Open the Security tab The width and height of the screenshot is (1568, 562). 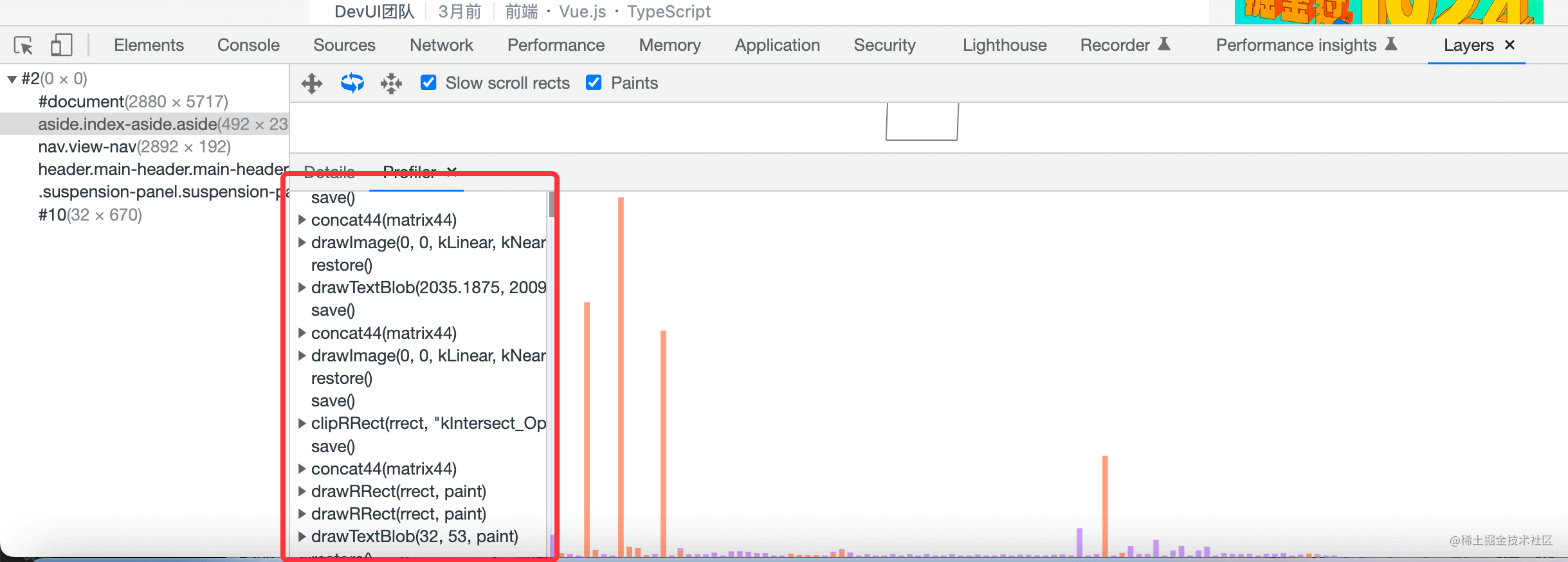(884, 45)
